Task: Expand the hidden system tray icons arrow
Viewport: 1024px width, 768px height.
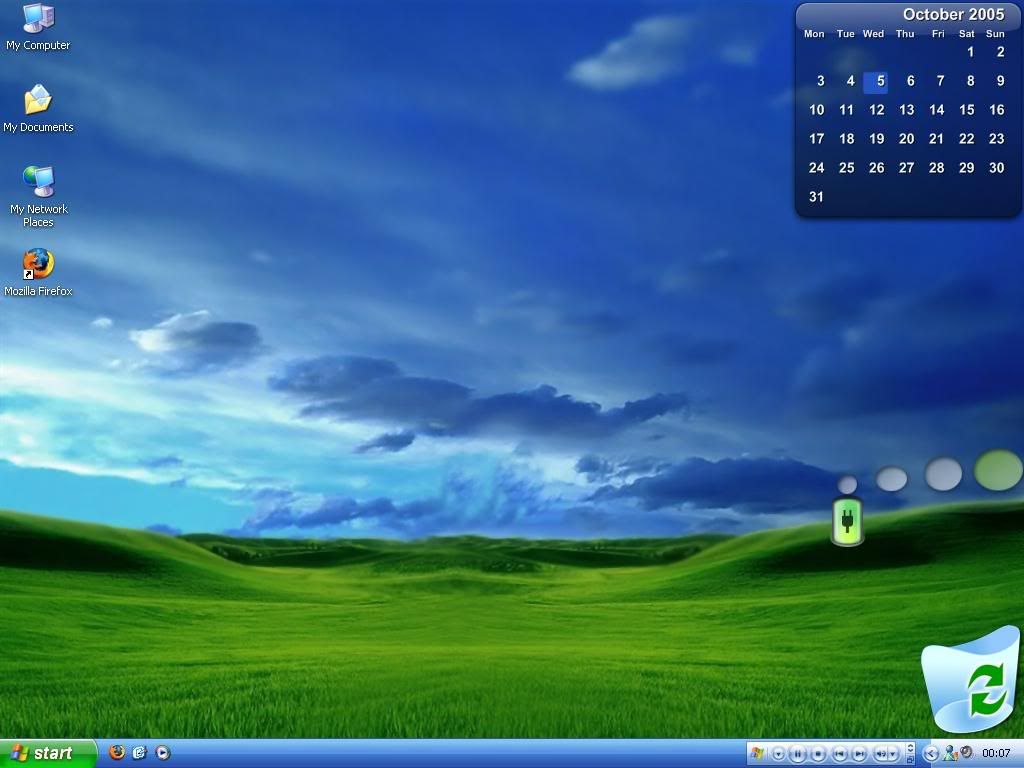Action: 931,753
